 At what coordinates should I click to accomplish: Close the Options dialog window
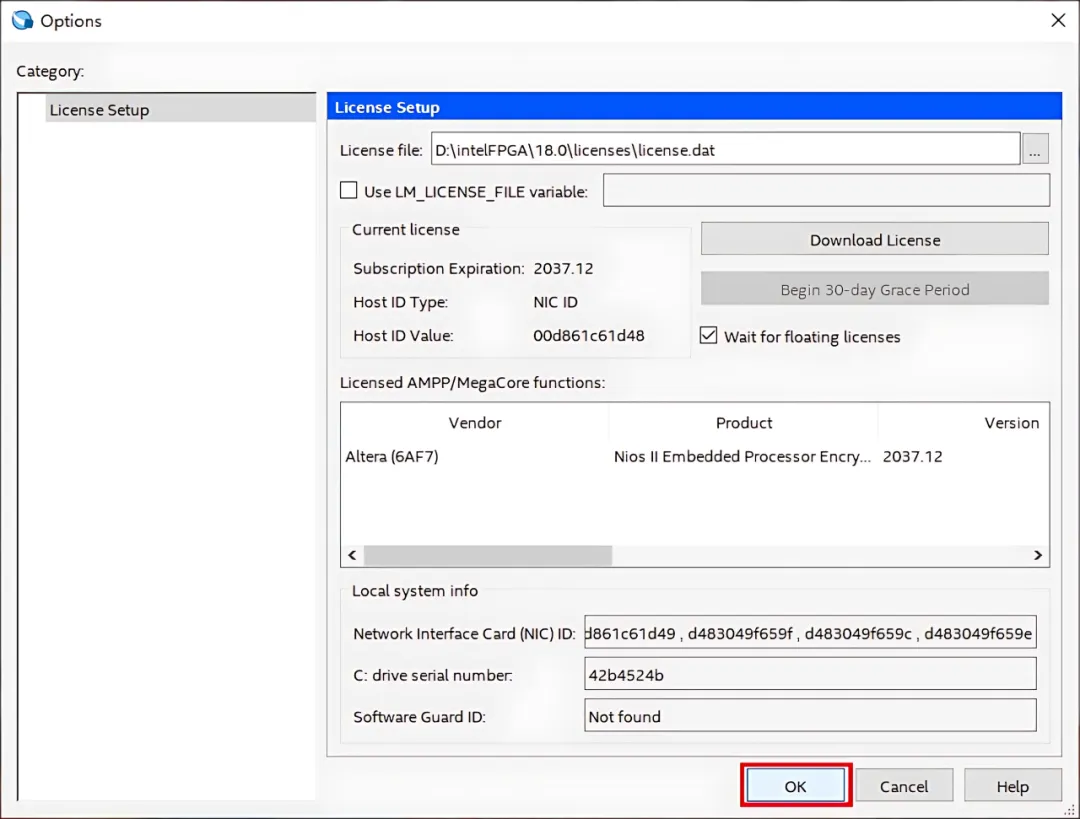point(1058,21)
